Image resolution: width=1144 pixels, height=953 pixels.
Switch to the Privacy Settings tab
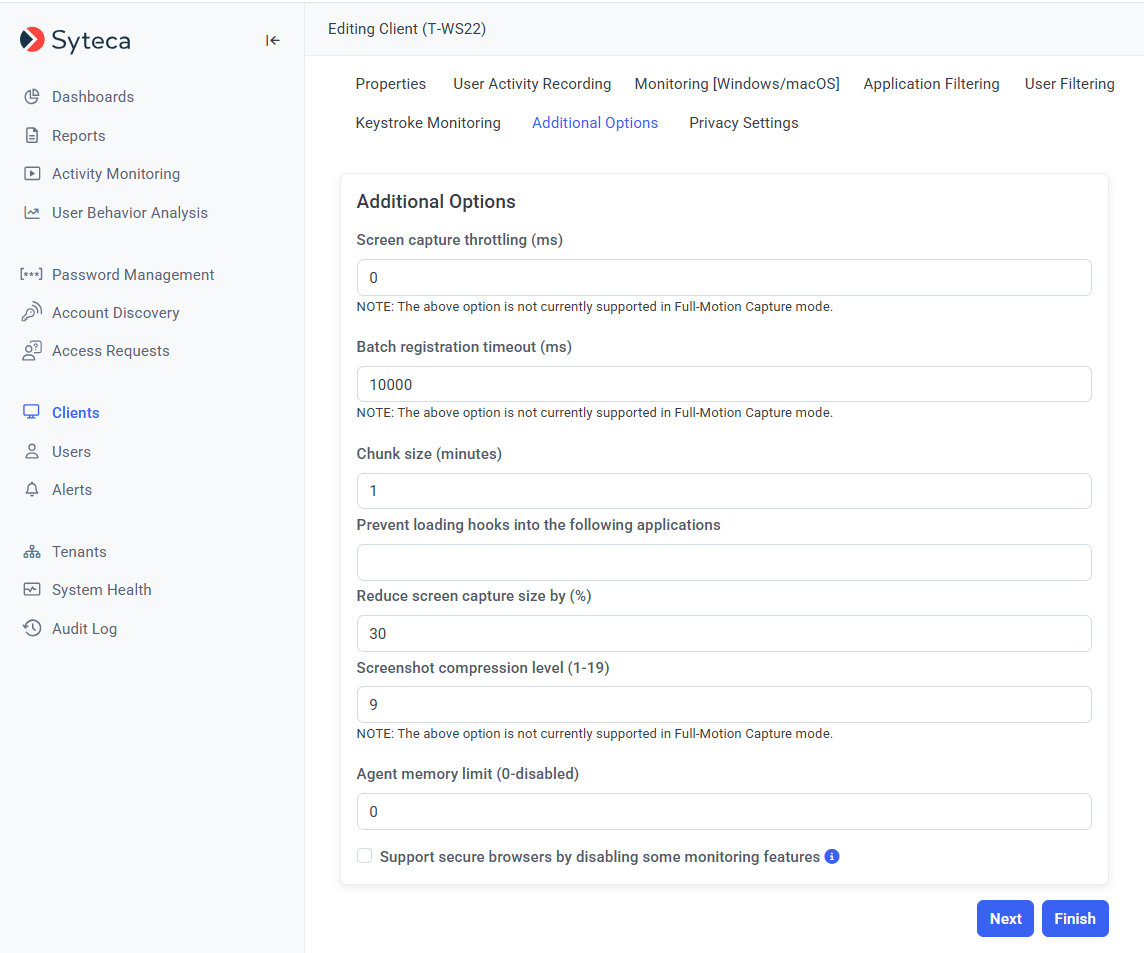coord(743,123)
